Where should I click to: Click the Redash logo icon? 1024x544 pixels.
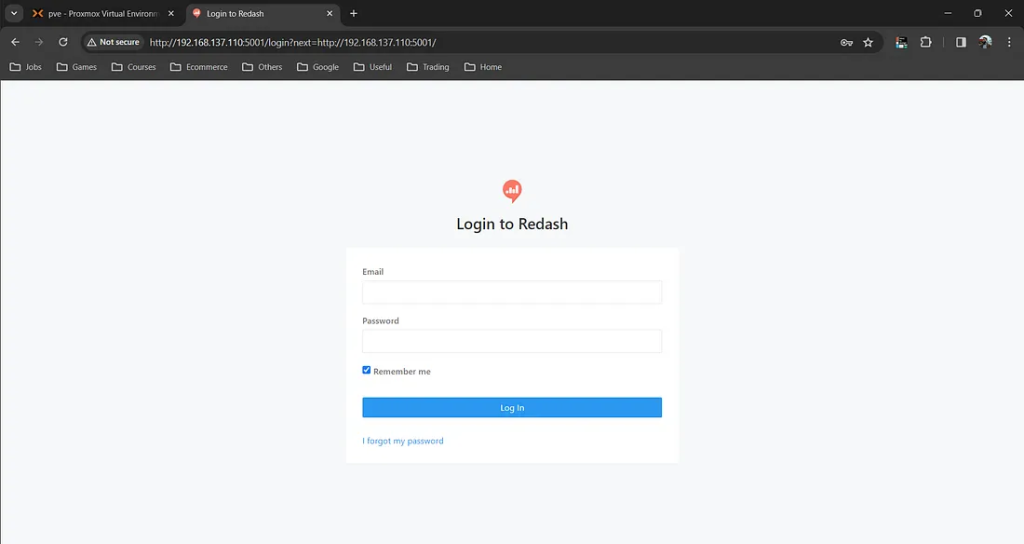click(512, 191)
